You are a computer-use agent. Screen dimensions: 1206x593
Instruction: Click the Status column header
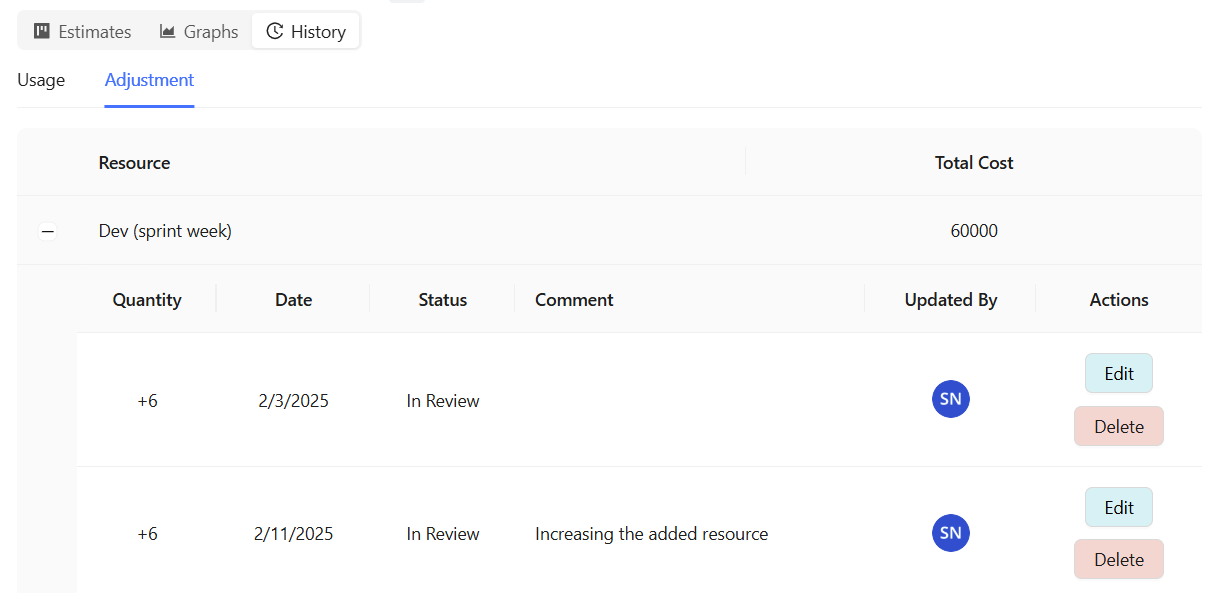pyautogui.click(x=442, y=299)
